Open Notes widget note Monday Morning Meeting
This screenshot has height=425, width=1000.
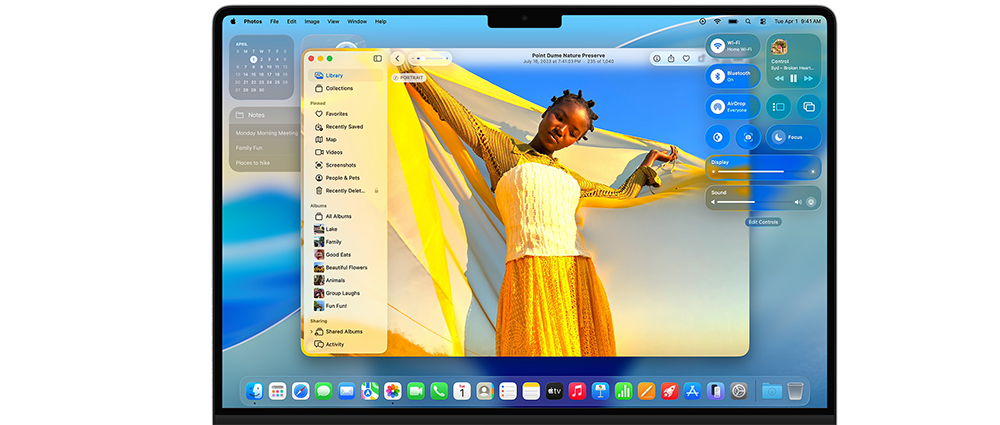[267, 133]
